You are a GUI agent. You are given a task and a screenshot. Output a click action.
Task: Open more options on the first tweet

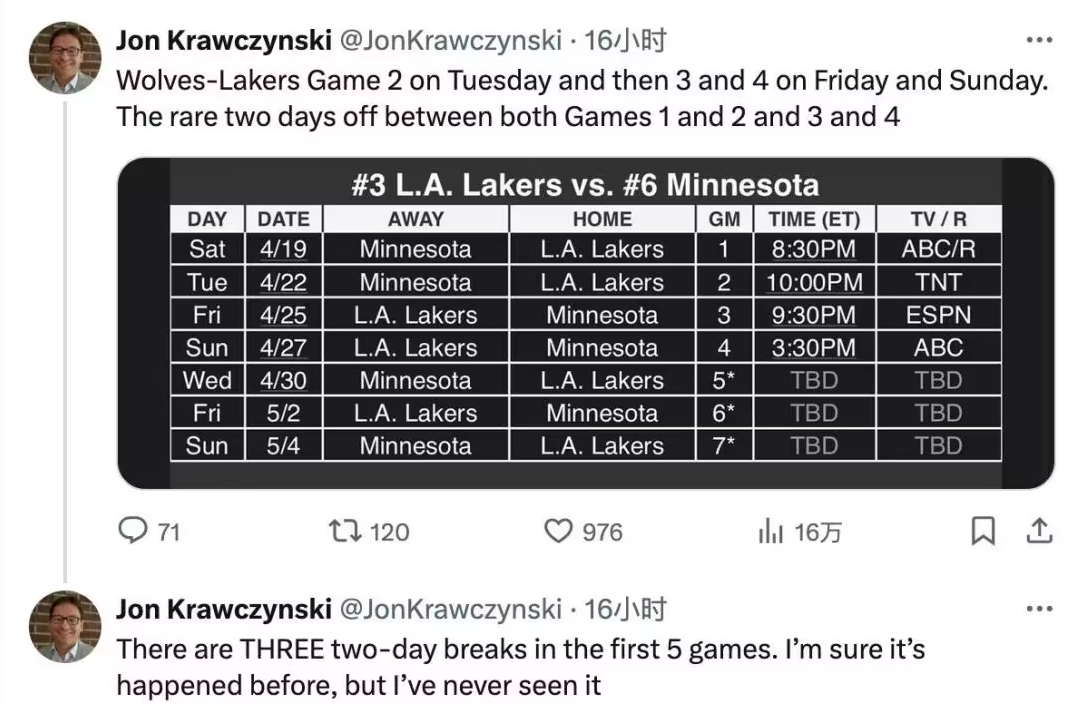pos(1040,41)
